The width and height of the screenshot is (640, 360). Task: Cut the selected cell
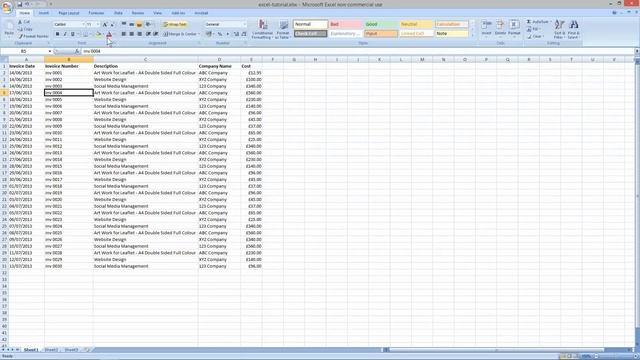click(x=24, y=22)
